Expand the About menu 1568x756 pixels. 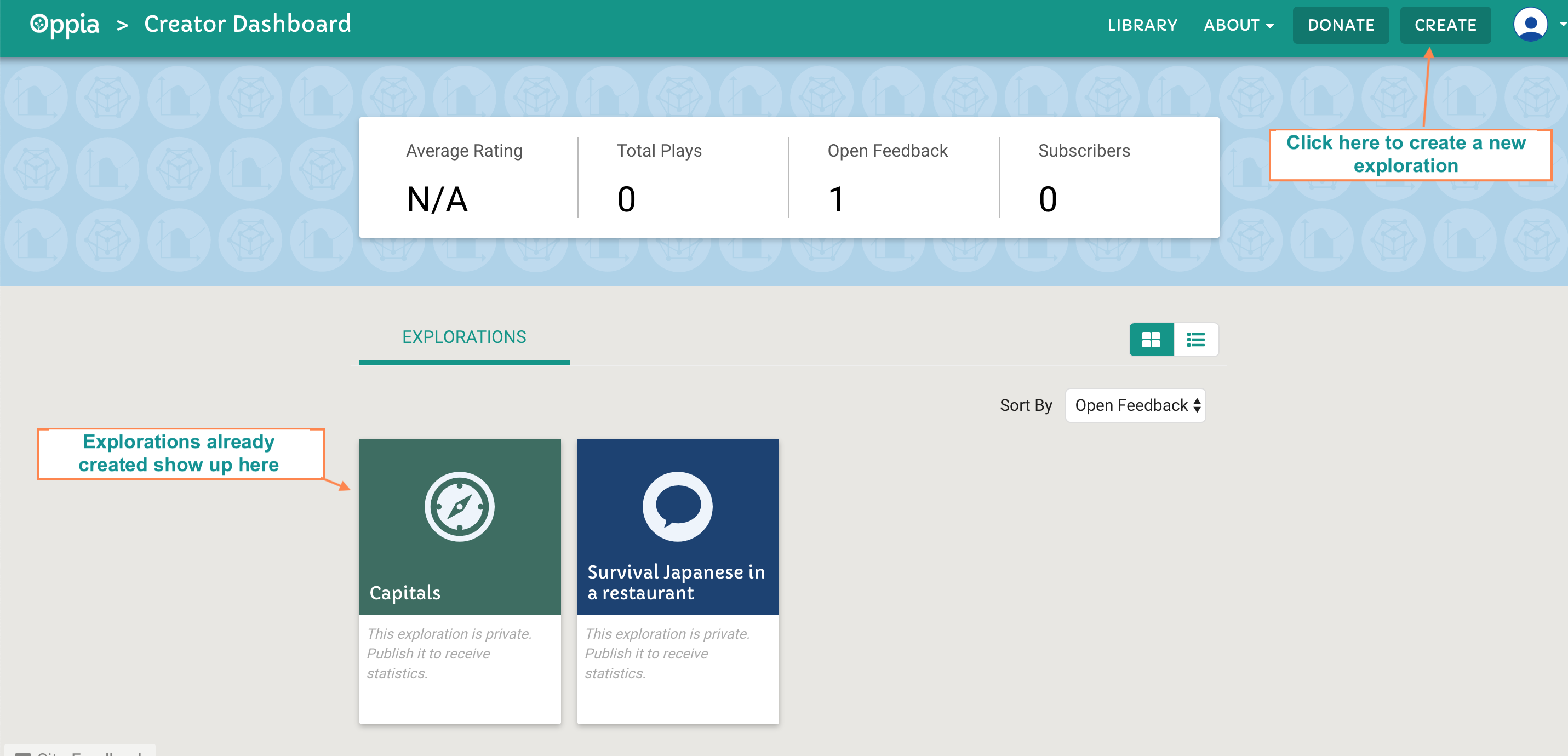coord(1238,25)
